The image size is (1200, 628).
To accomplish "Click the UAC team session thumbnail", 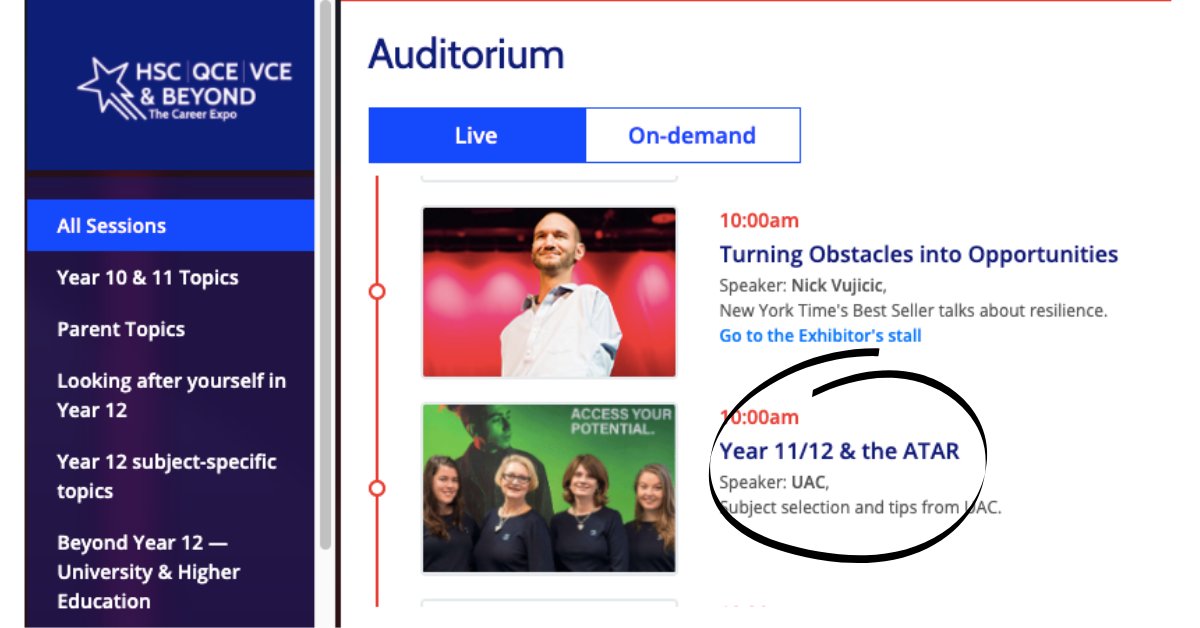I will tap(549, 488).
